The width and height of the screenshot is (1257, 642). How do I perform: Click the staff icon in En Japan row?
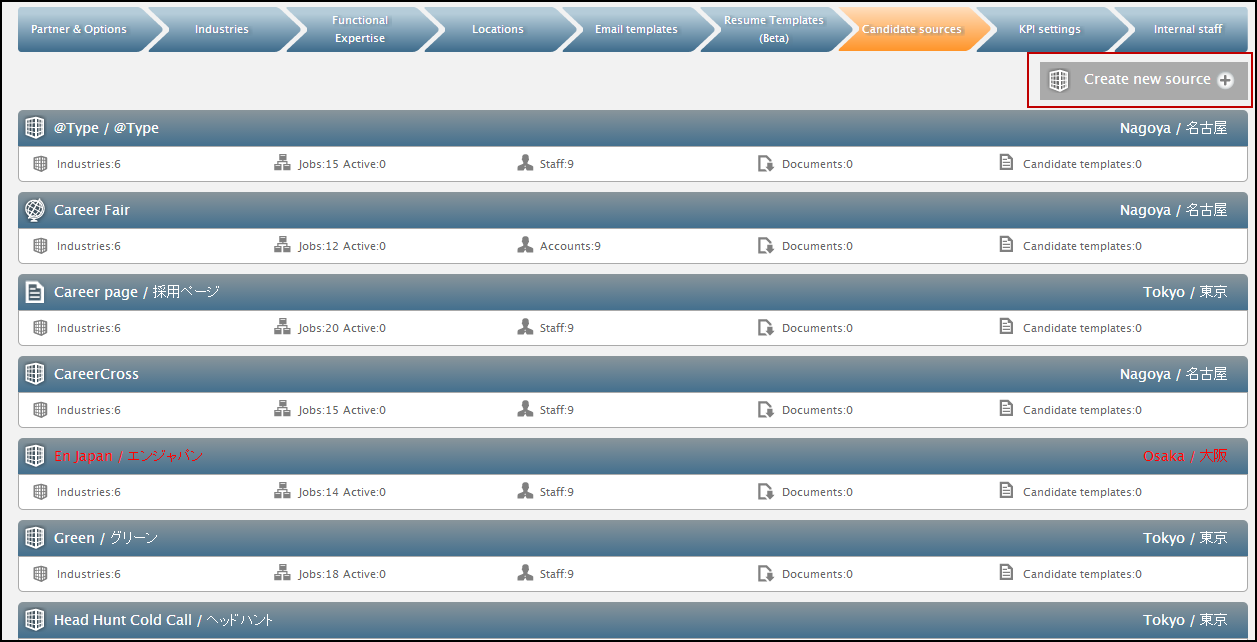click(x=525, y=491)
